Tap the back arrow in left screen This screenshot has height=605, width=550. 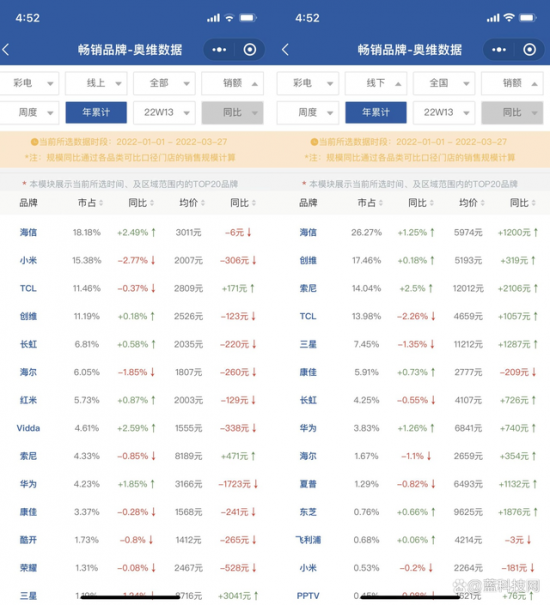[x=6, y=49]
